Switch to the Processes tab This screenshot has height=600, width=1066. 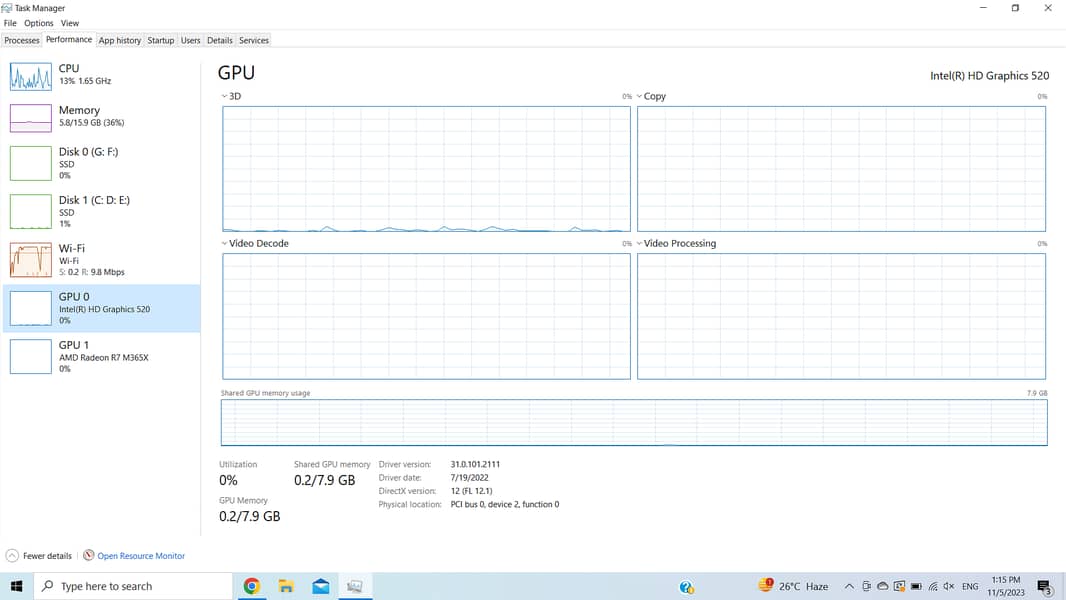click(22, 41)
